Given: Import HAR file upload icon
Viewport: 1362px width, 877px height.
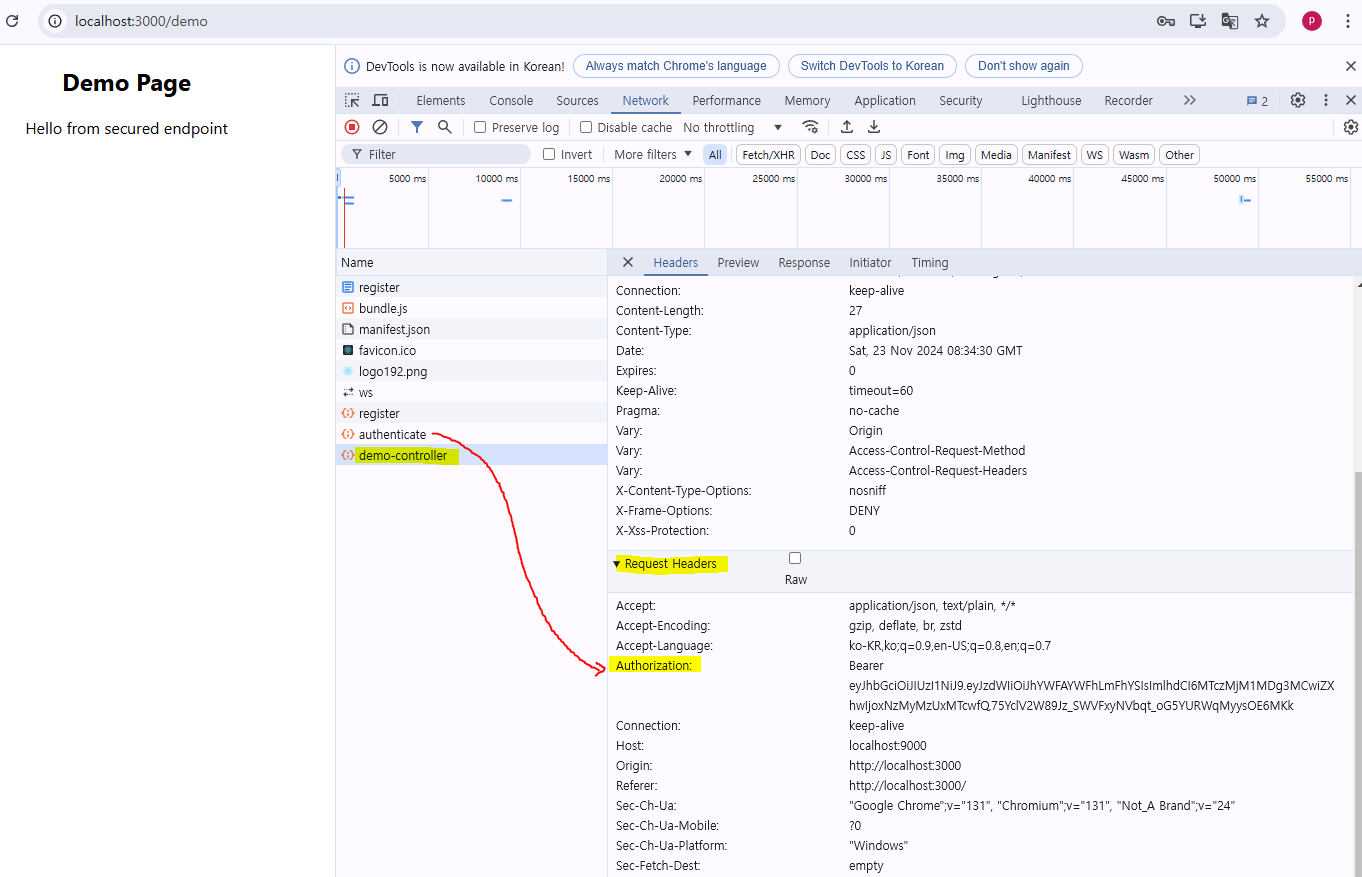Looking at the screenshot, I should tap(847, 127).
